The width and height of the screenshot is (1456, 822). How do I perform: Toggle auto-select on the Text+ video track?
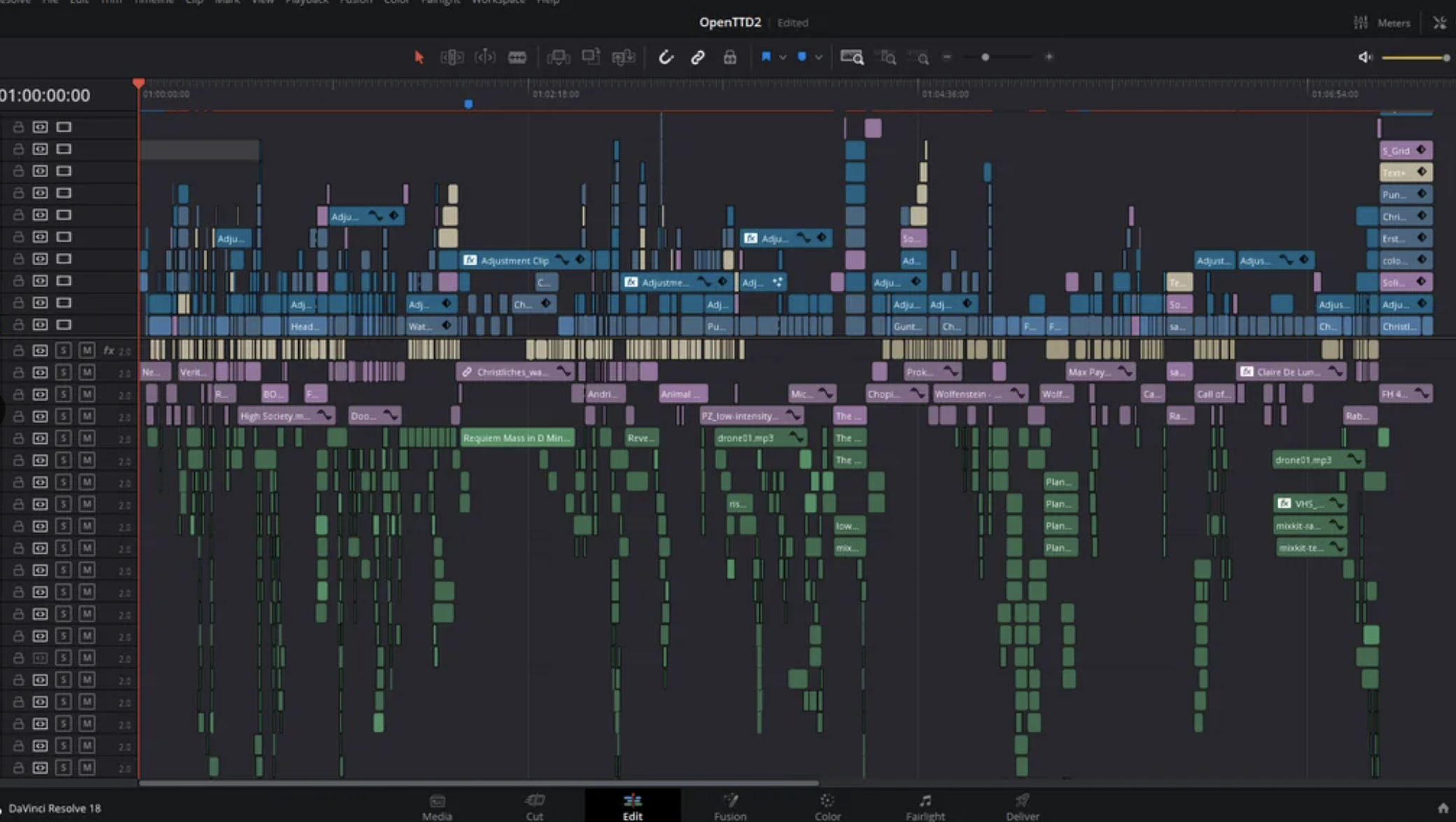click(40, 171)
